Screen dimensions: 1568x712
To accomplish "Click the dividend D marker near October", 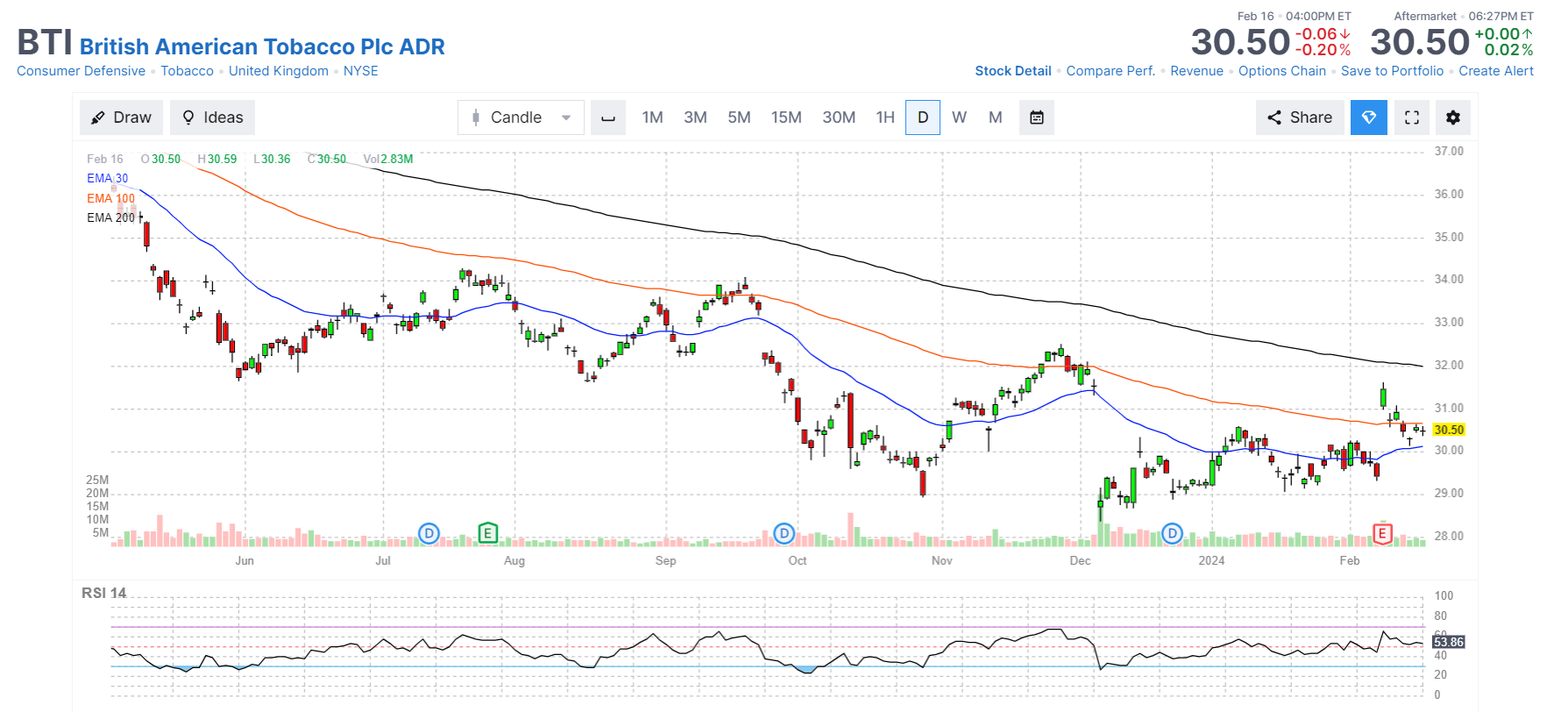I will coord(784,533).
